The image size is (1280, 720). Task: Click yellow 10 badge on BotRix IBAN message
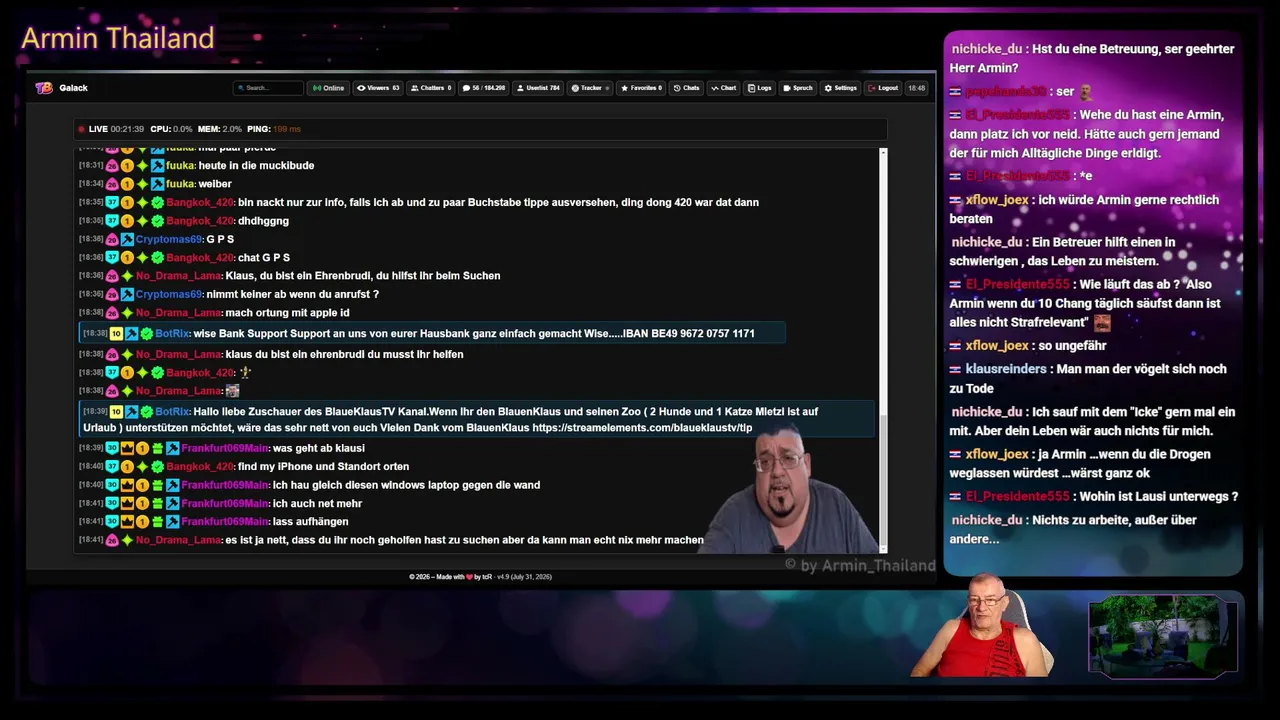pyautogui.click(x=116, y=333)
